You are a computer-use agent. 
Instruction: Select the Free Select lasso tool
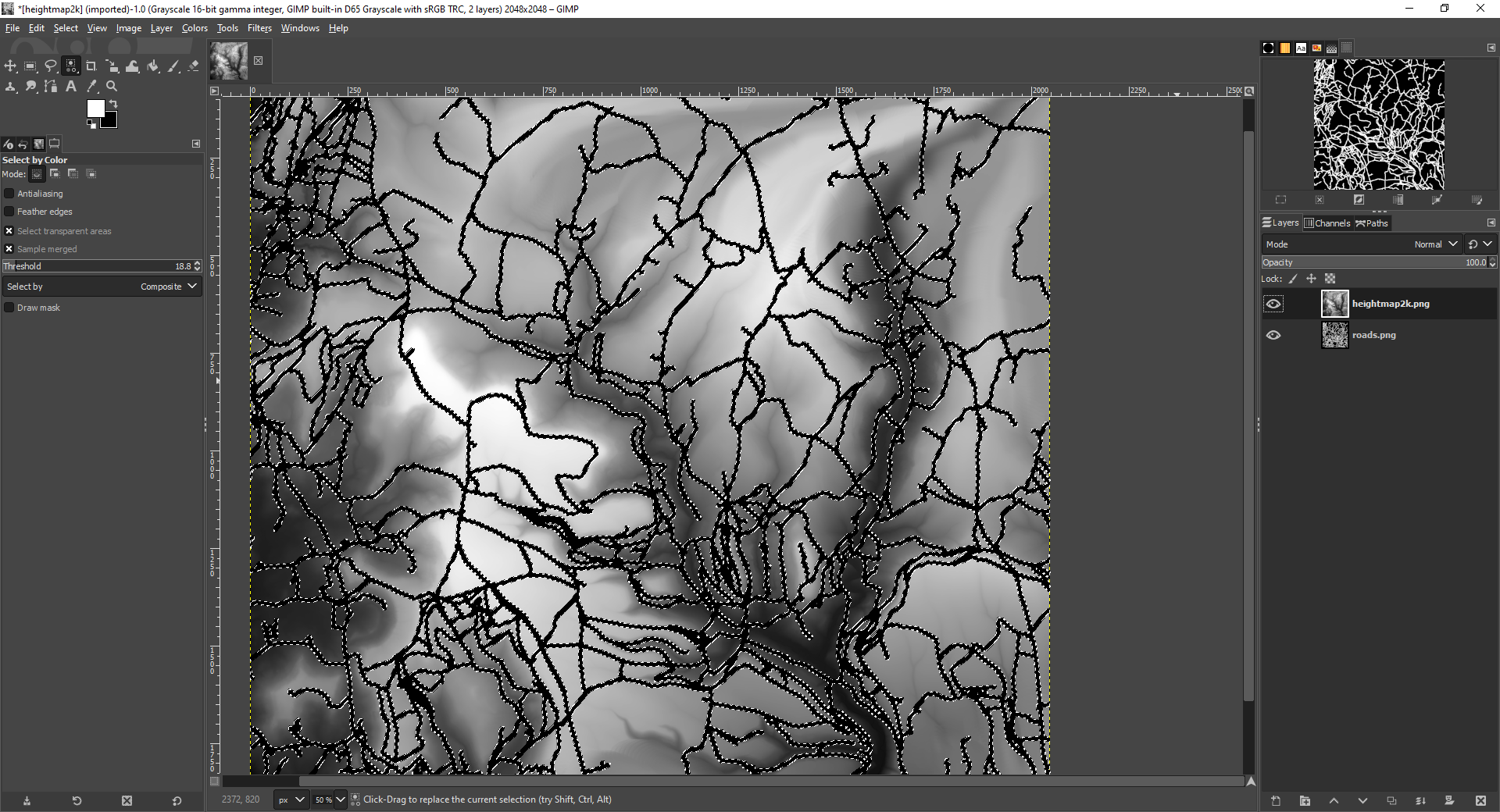click(x=51, y=66)
